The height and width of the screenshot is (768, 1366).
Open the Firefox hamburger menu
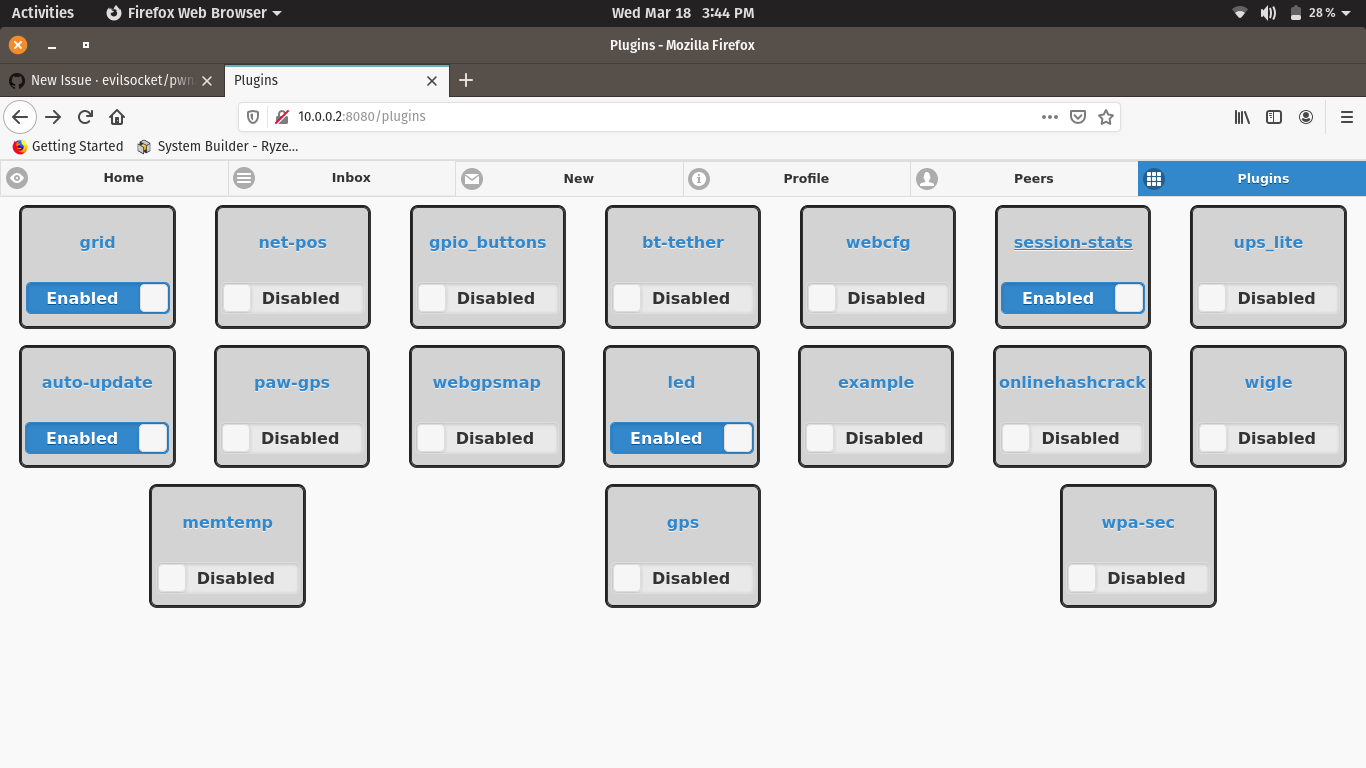pos(1347,116)
